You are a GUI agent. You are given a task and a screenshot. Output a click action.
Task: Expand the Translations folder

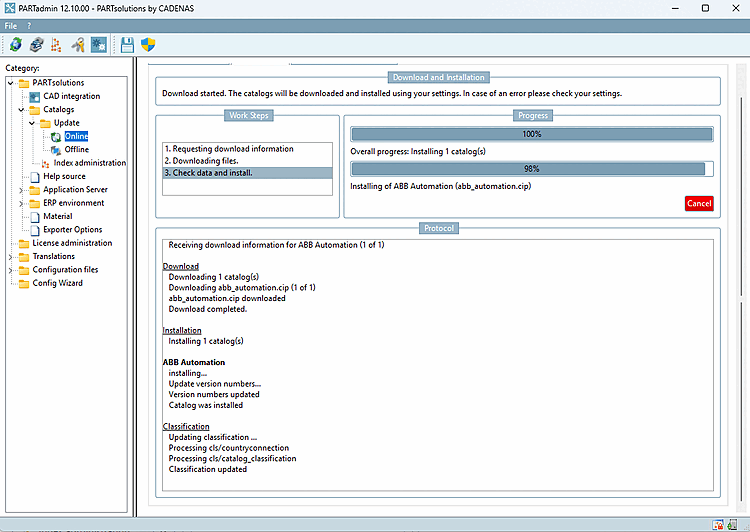pos(11,256)
